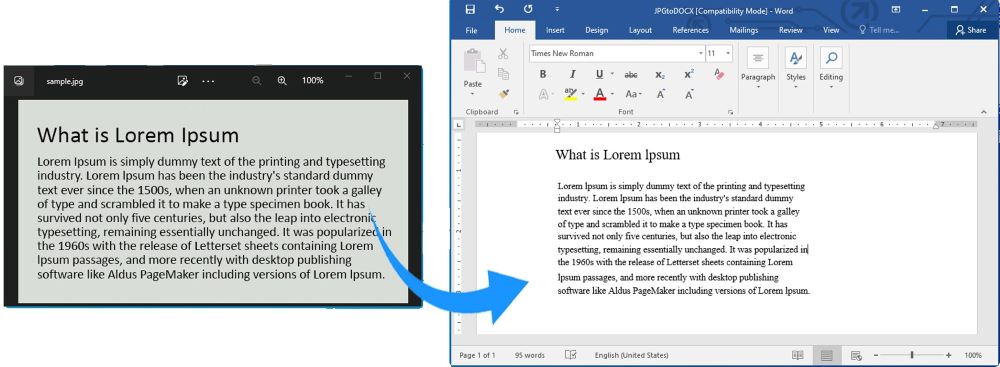Open the Layout tab
This screenshot has width=1000, height=367.
tap(640, 30)
